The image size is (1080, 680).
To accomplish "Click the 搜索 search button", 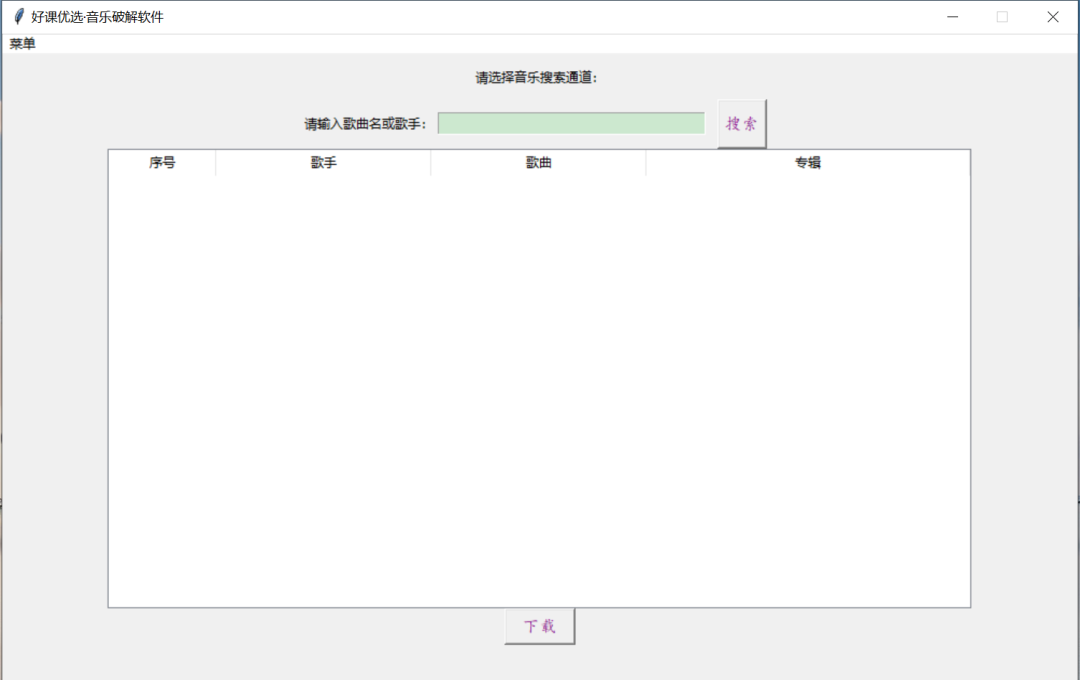I will pyautogui.click(x=740, y=122).
